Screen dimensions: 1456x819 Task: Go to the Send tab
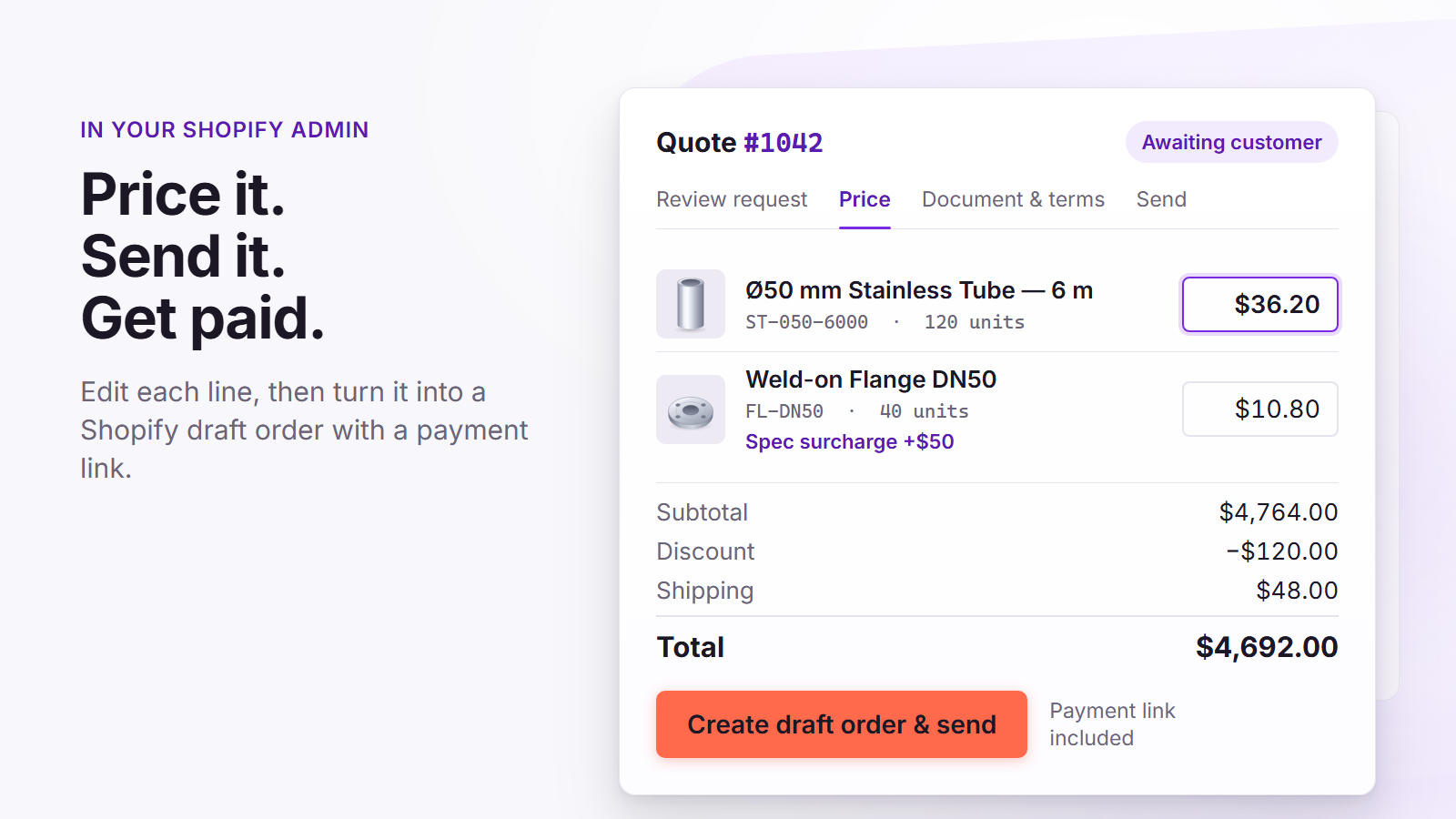coord(1161,199)
